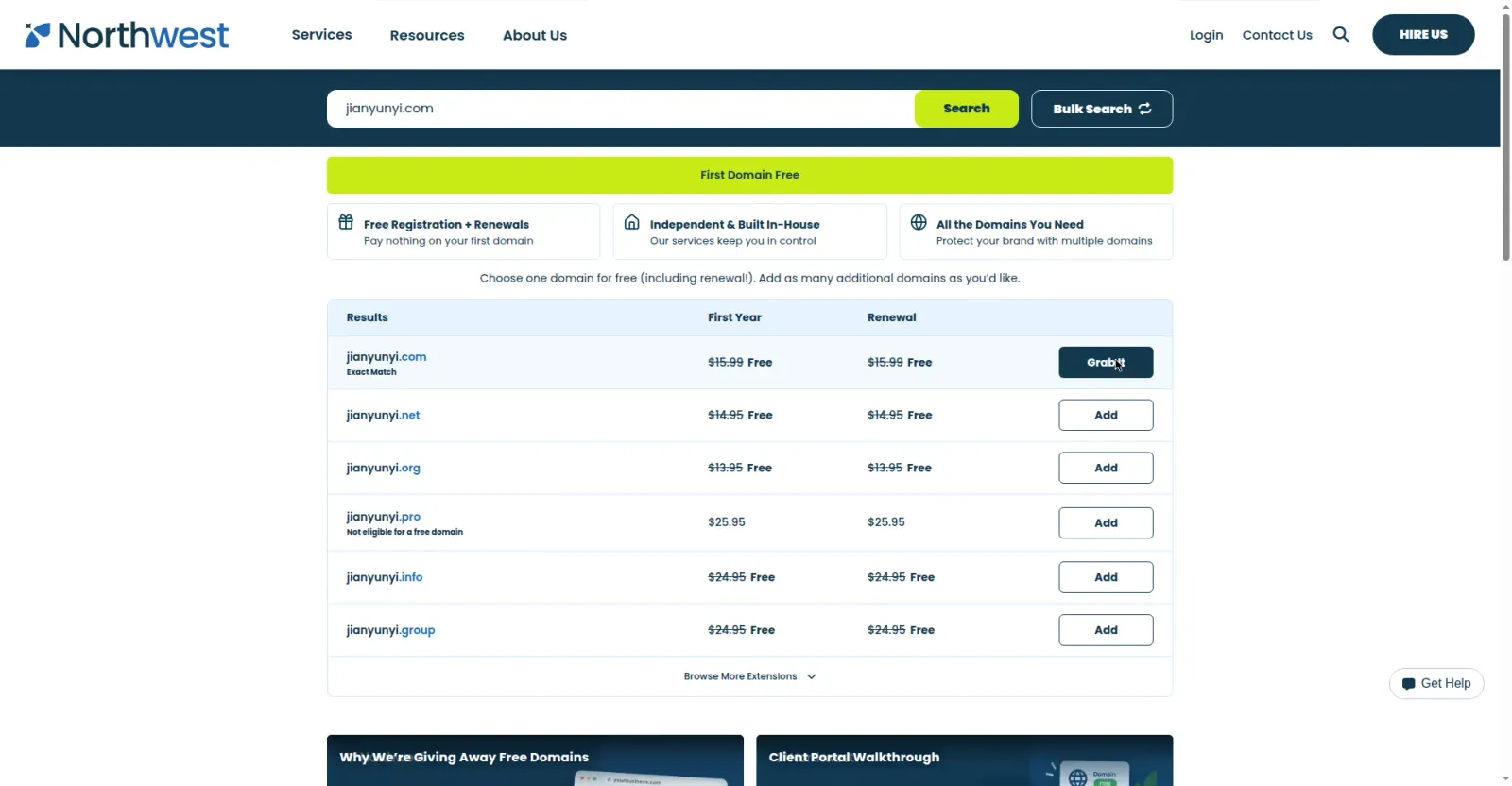Click the chat bubble icon in Get Help

pyautogui.click(x=1409, y=684)
